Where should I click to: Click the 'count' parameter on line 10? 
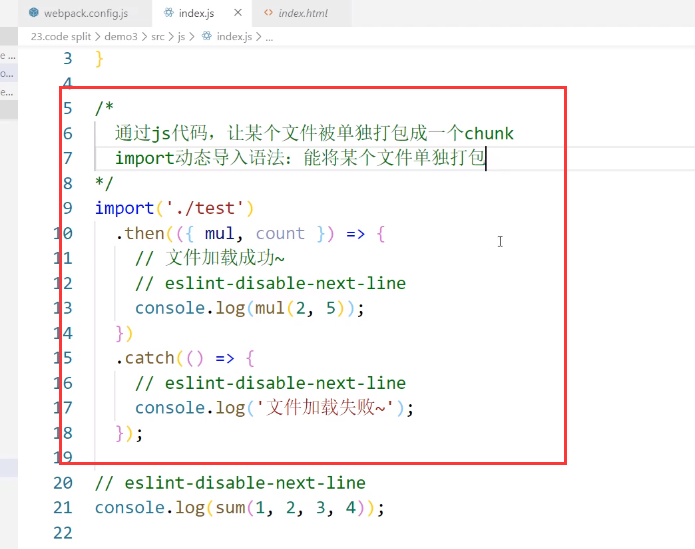tap(280, 233)
